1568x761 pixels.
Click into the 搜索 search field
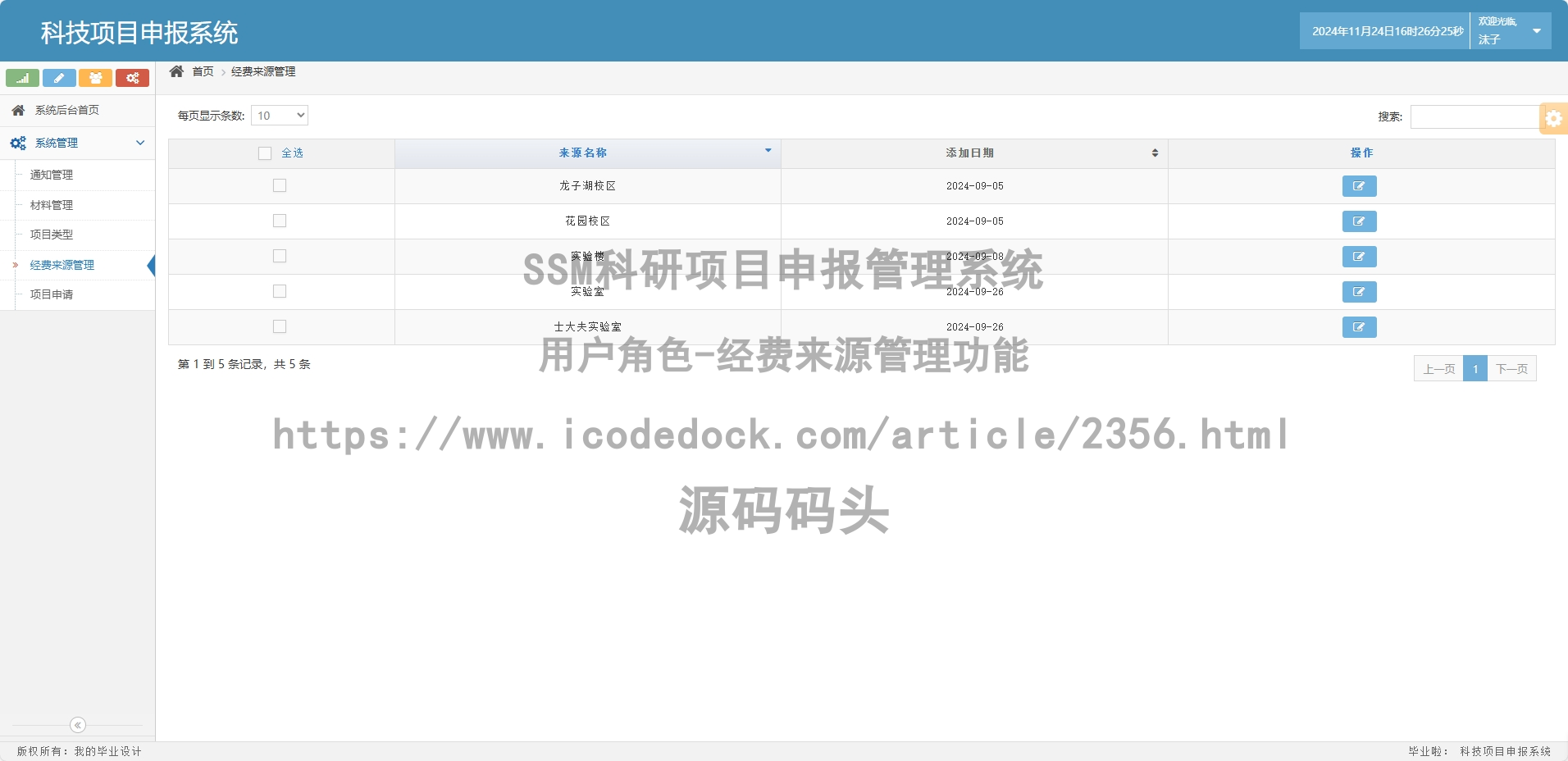click(x=1475, y=116)
